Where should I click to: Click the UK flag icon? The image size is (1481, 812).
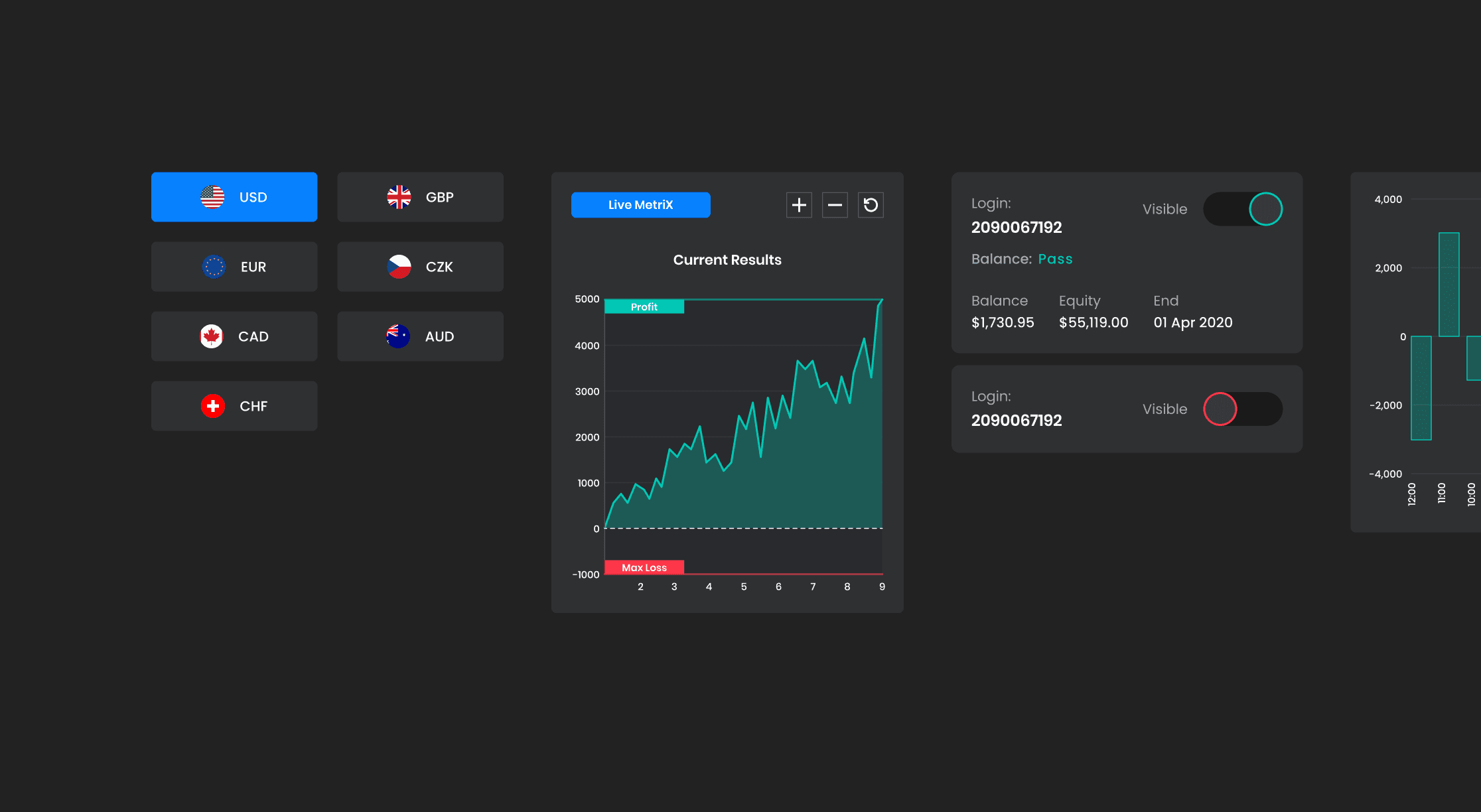pyautogui.click(x=399, y=197)
